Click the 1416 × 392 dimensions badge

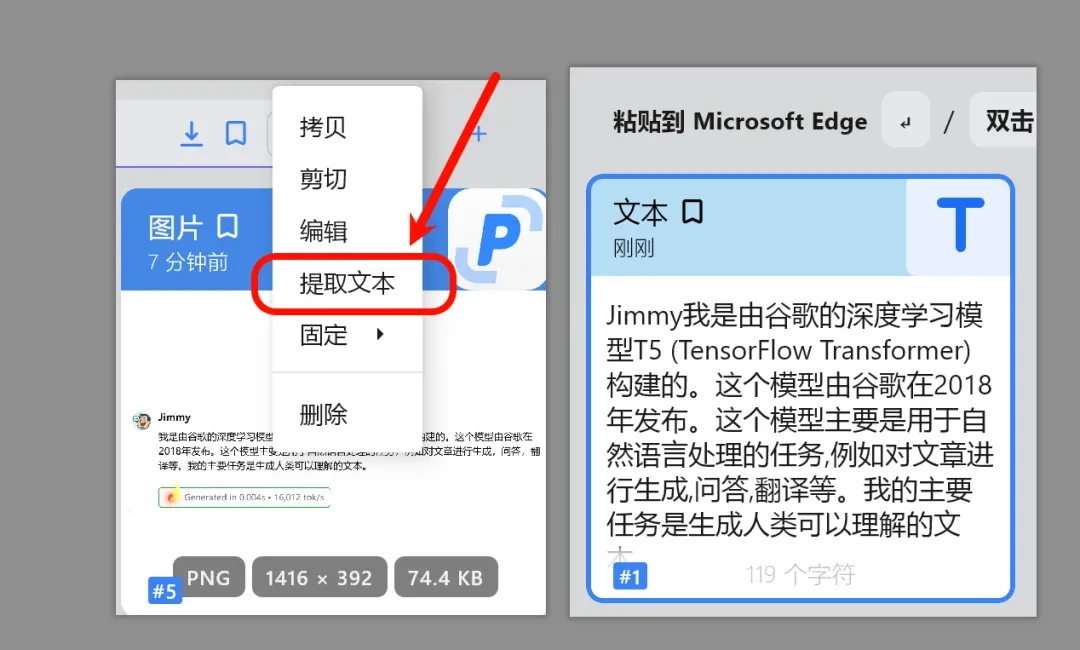point(319,577)
